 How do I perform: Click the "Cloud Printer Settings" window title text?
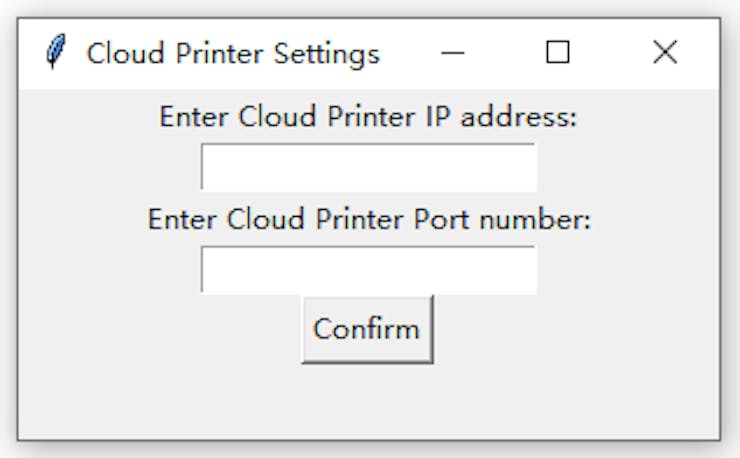(233, 53)
